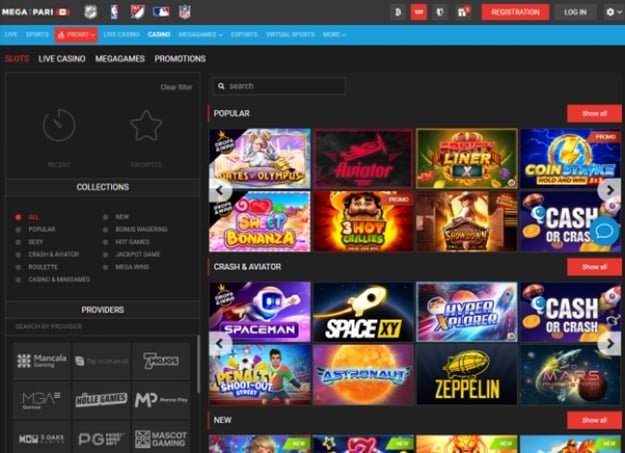Open VIRTUAL SPORTS in navigation bar
This screenshot has height=453, width=625.
click(290, 35)
